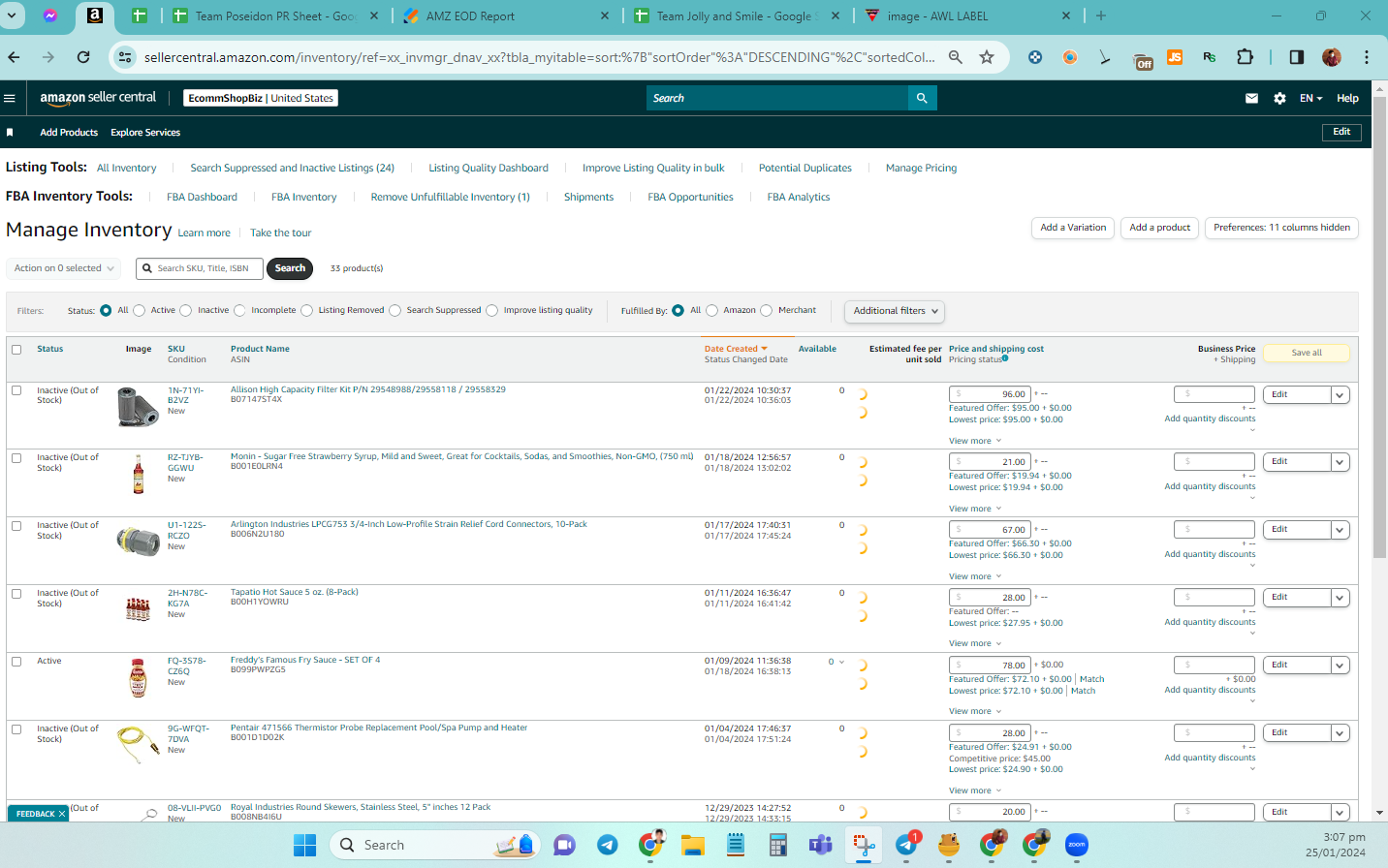This screenshot has width=1388, height=868.
Task: Reload the page
Action: [x=83, y=57]
